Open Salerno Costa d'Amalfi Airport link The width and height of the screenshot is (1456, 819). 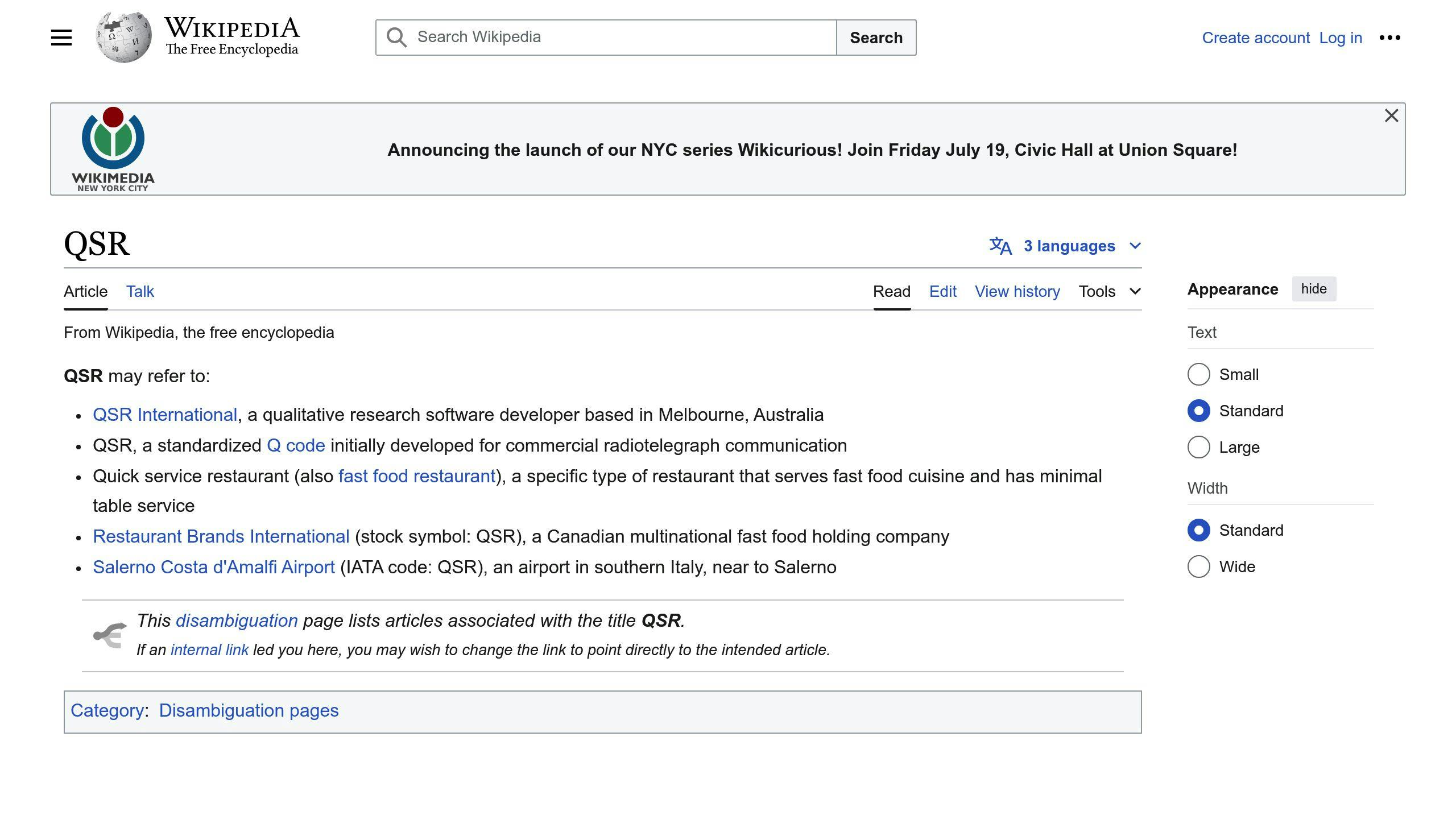tap(214, 567)
